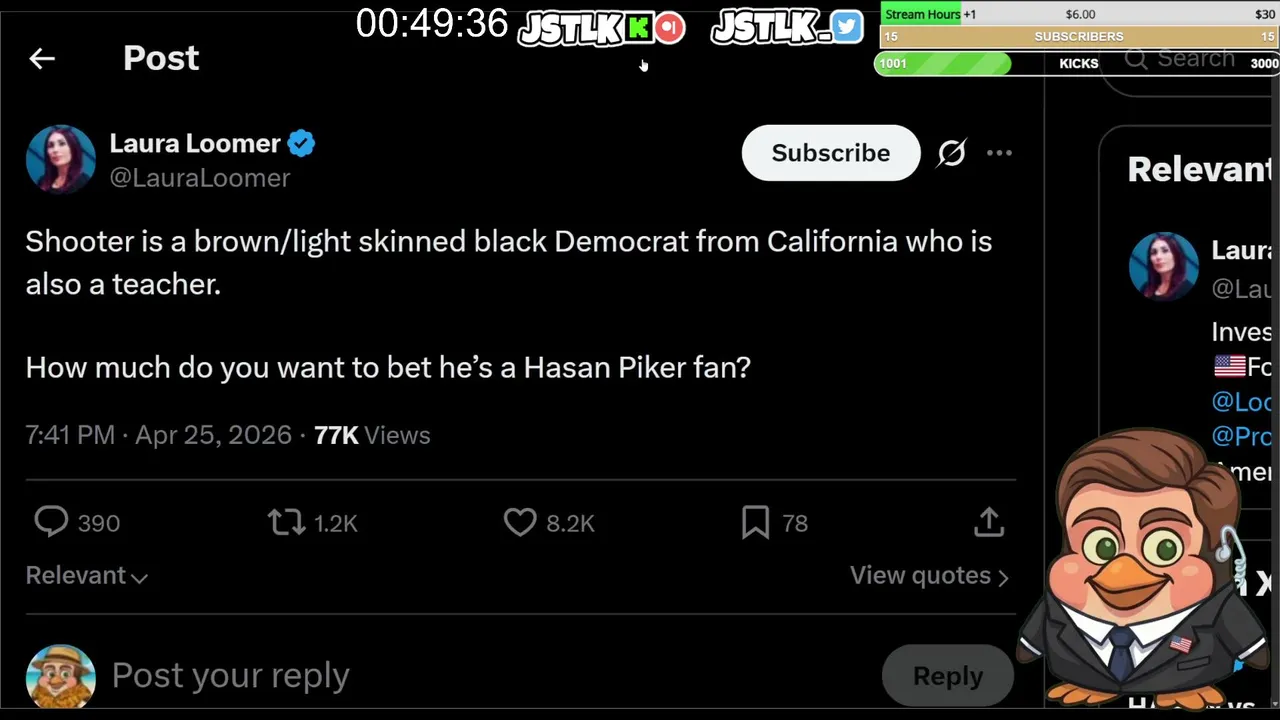Screen dimensions: 1280x720
Task: Click the repost icon
Action: tap(286, 522)
